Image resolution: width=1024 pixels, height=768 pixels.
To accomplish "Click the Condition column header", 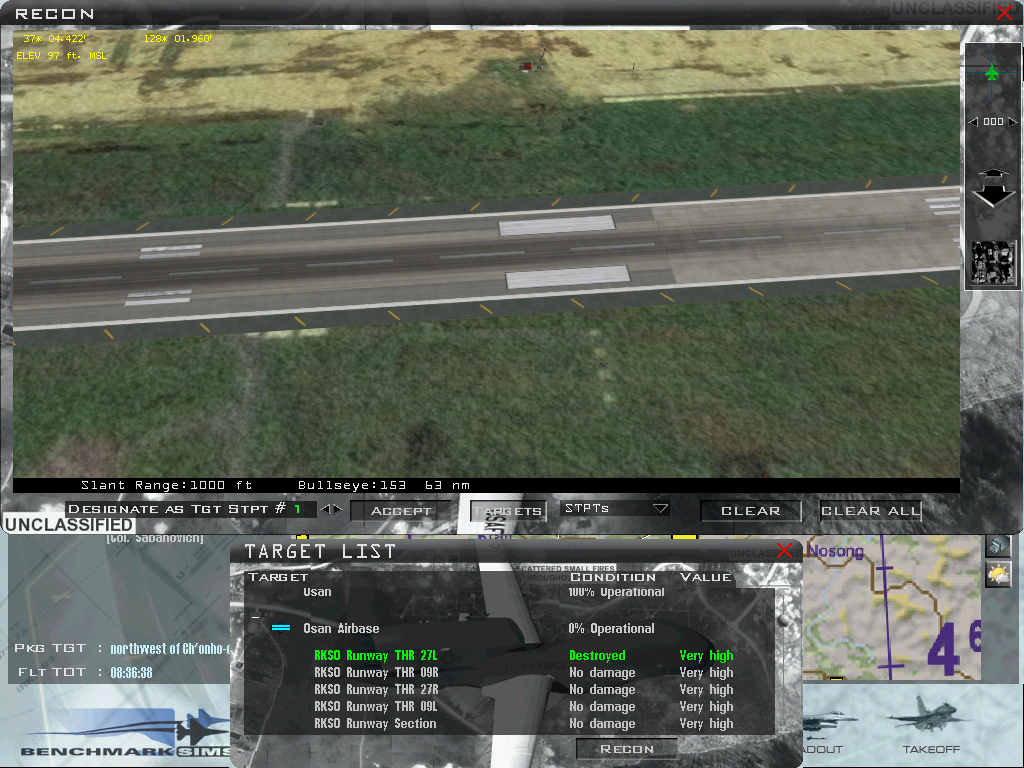I will click(x=613, y=577).
